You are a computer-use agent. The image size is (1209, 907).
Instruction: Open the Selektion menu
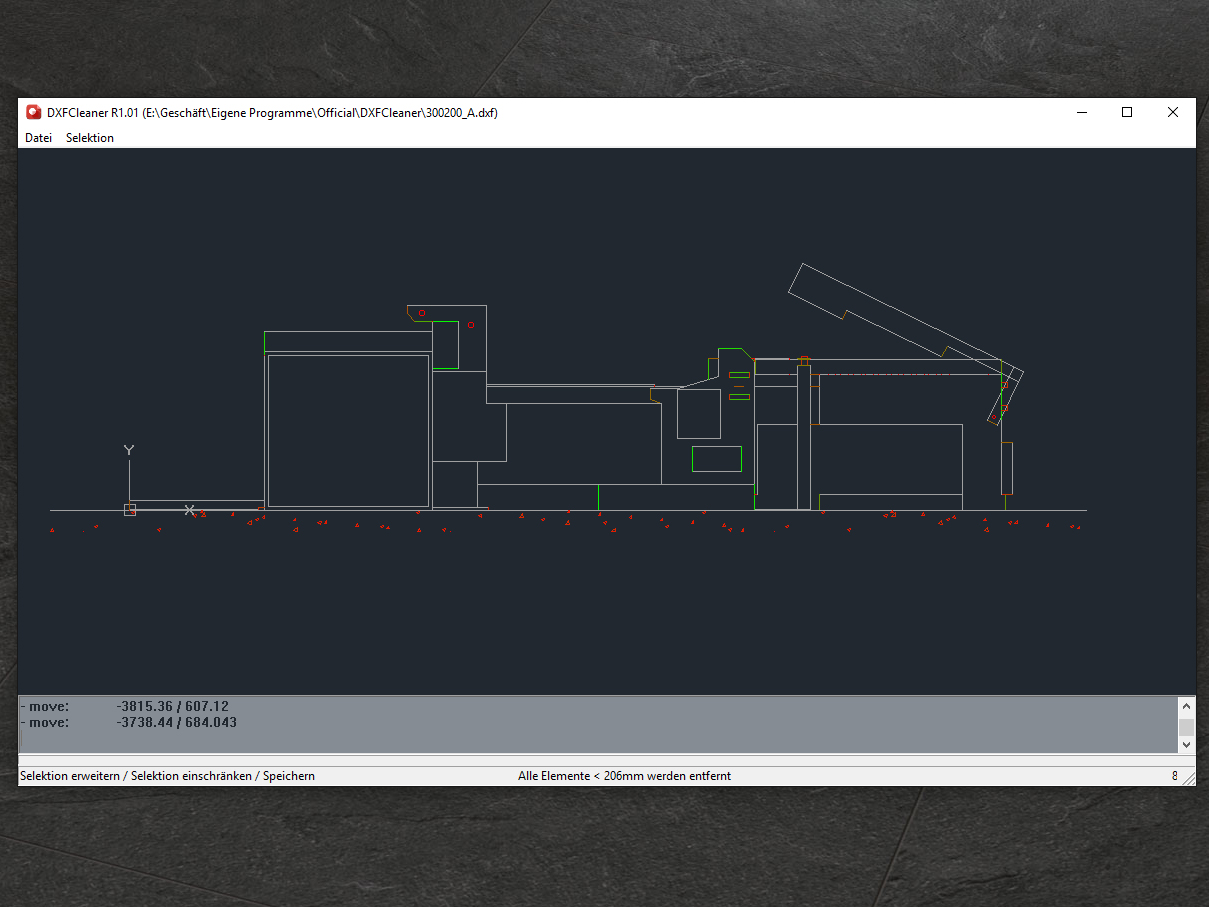pos(90,138)
